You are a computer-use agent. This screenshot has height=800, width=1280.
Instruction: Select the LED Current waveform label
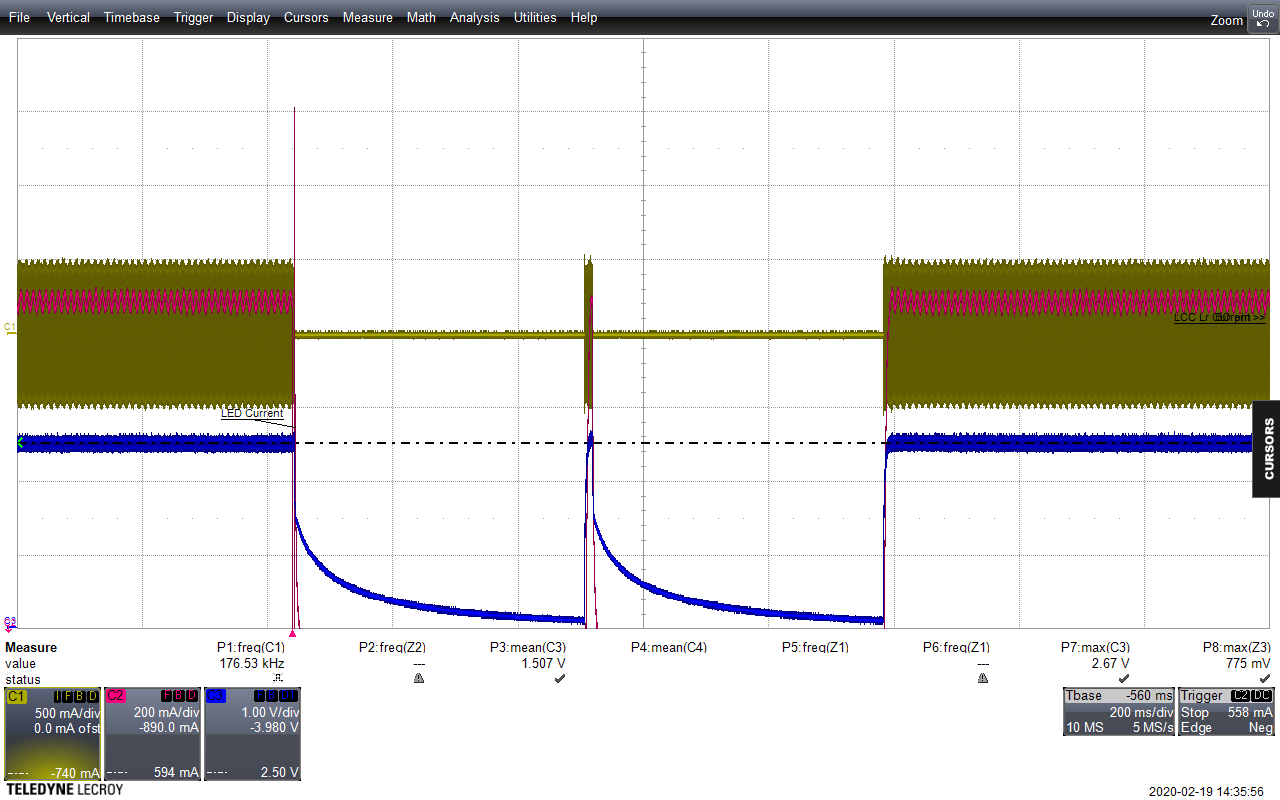252,413
